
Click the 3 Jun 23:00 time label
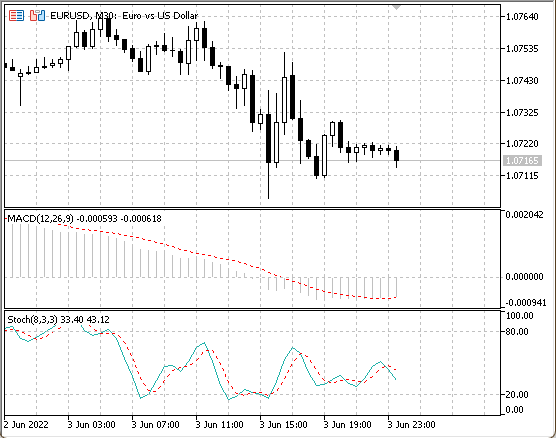pos(411,425)
